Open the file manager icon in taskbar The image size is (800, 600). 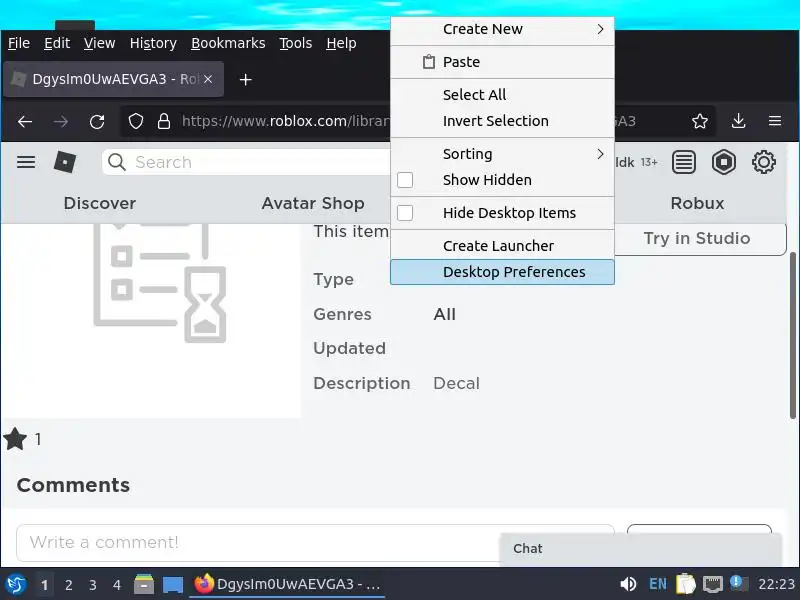coord(144,584)
